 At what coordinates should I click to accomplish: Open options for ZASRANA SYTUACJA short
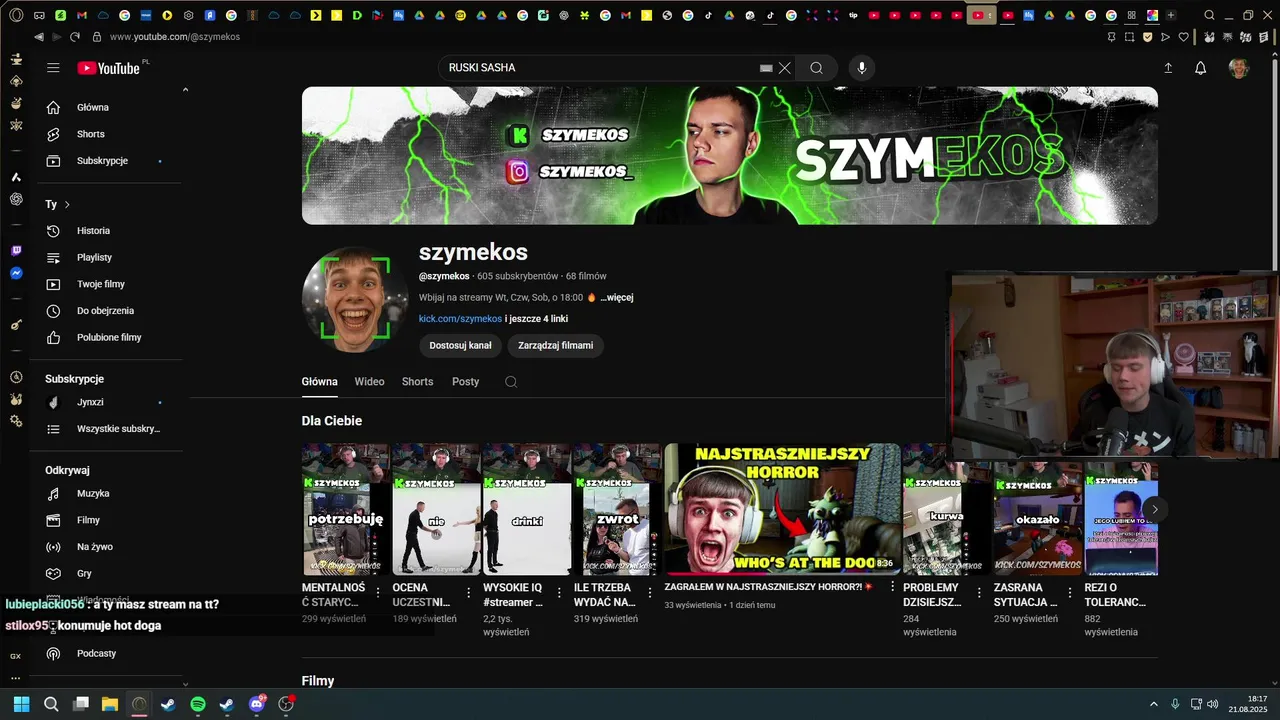(x=1070, y=593)
